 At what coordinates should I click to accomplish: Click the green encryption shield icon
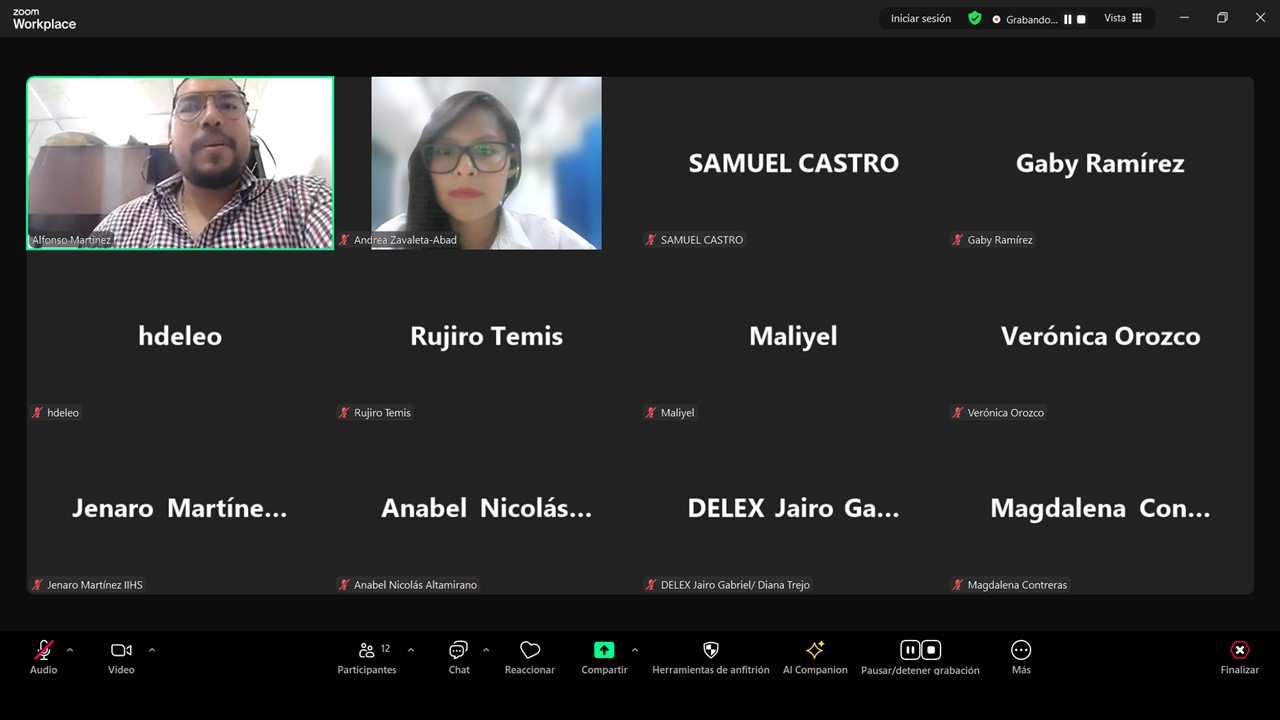[x=975, y=18]
